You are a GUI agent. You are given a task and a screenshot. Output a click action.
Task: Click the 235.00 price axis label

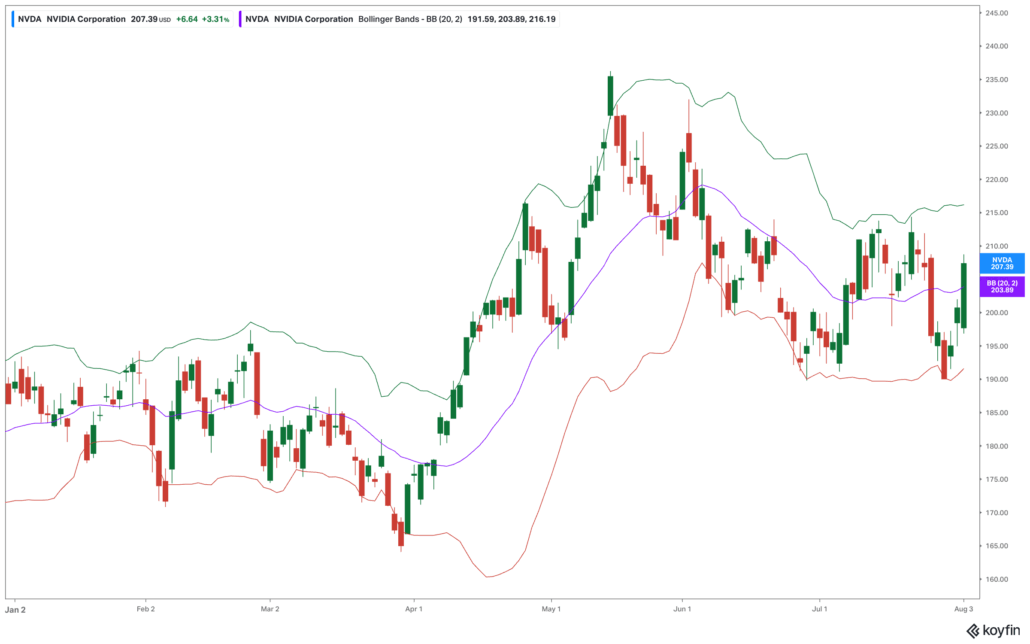996,80
